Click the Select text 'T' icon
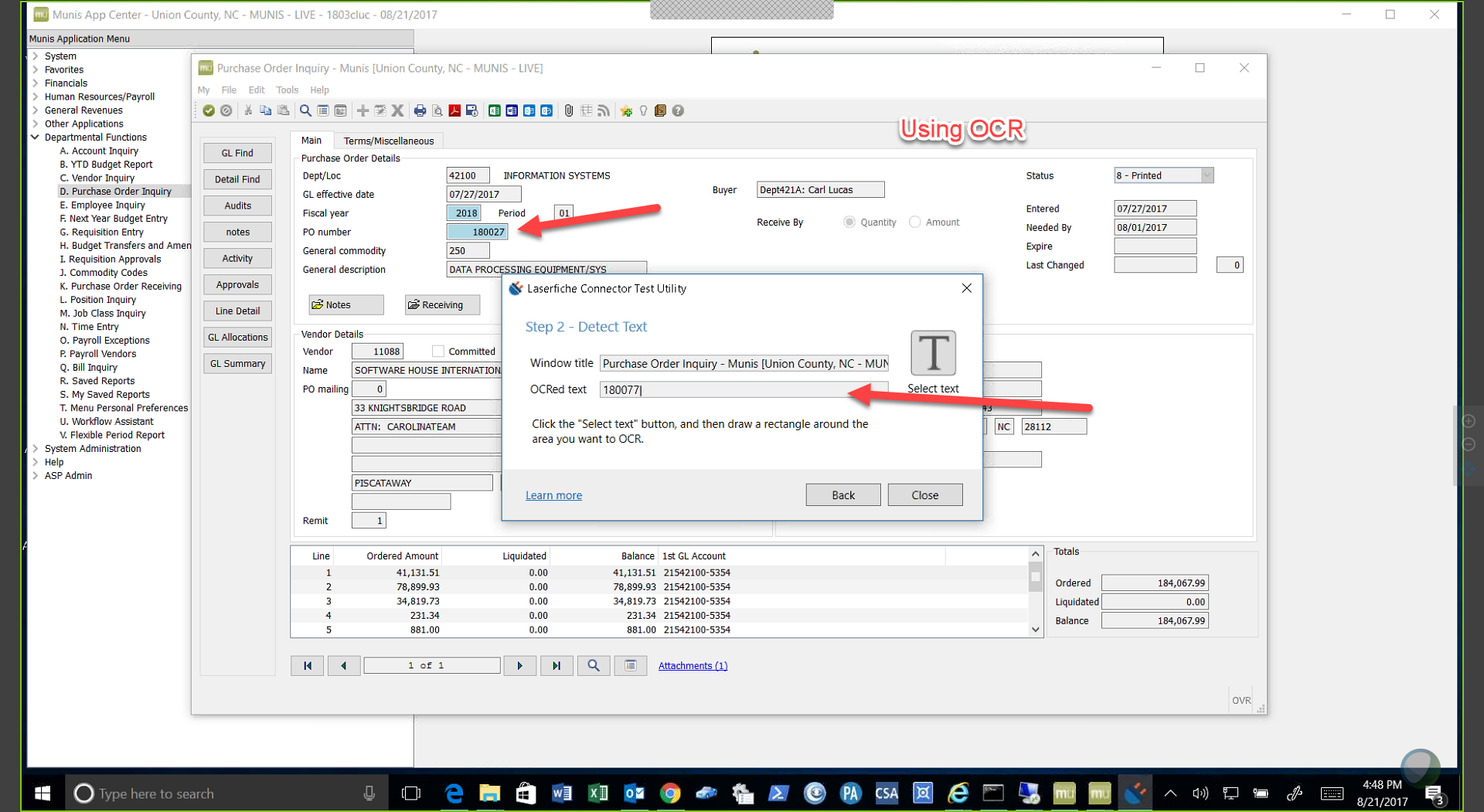 click(933, 354)
